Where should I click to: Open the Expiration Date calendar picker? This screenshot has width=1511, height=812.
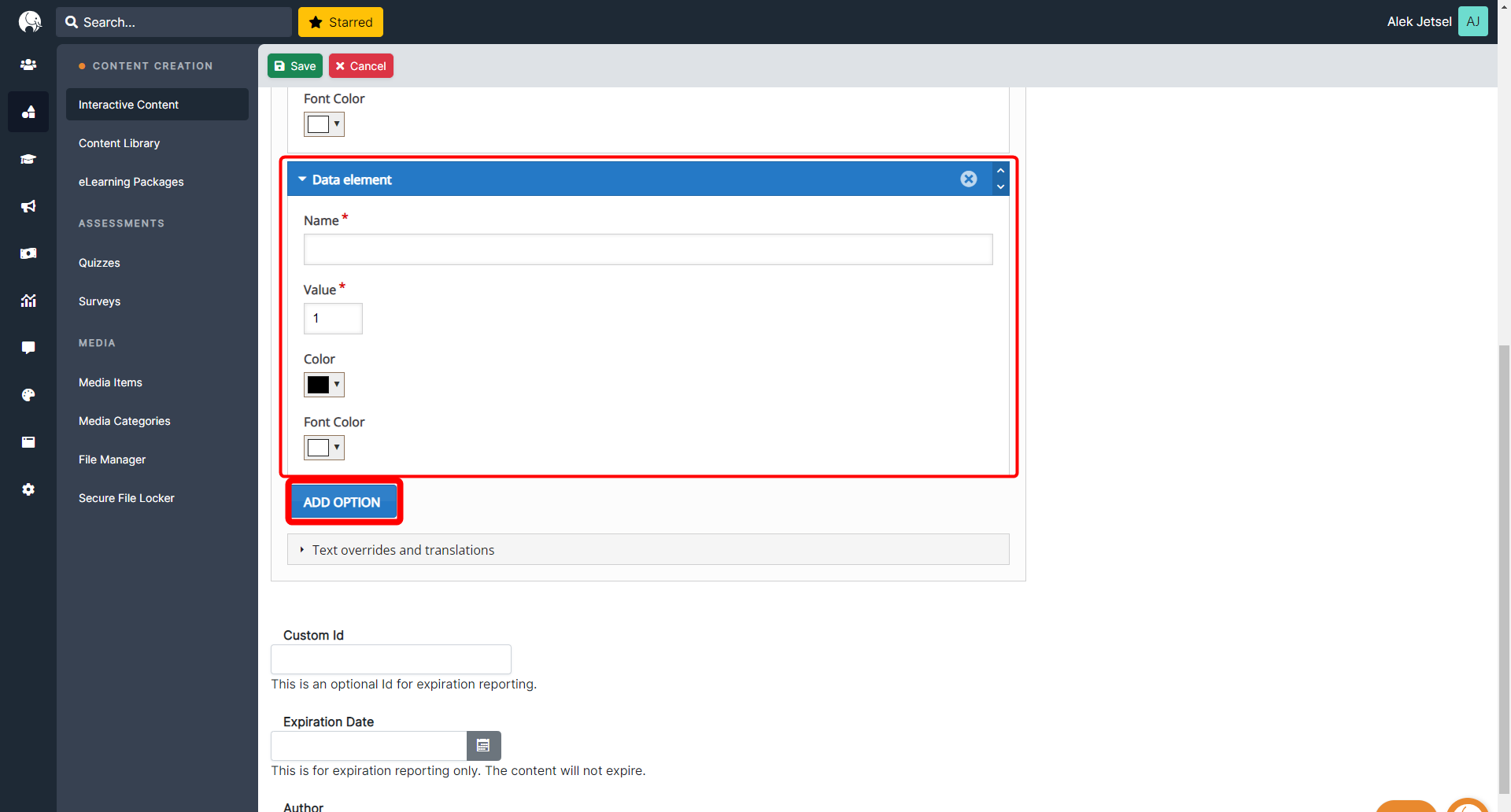coord(484,745)
